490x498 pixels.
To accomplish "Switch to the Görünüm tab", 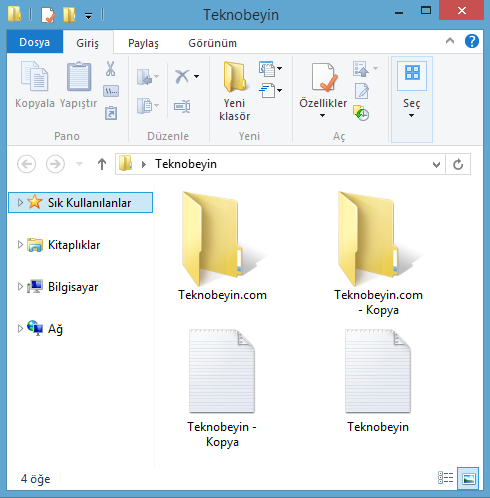I will [212, 43].
